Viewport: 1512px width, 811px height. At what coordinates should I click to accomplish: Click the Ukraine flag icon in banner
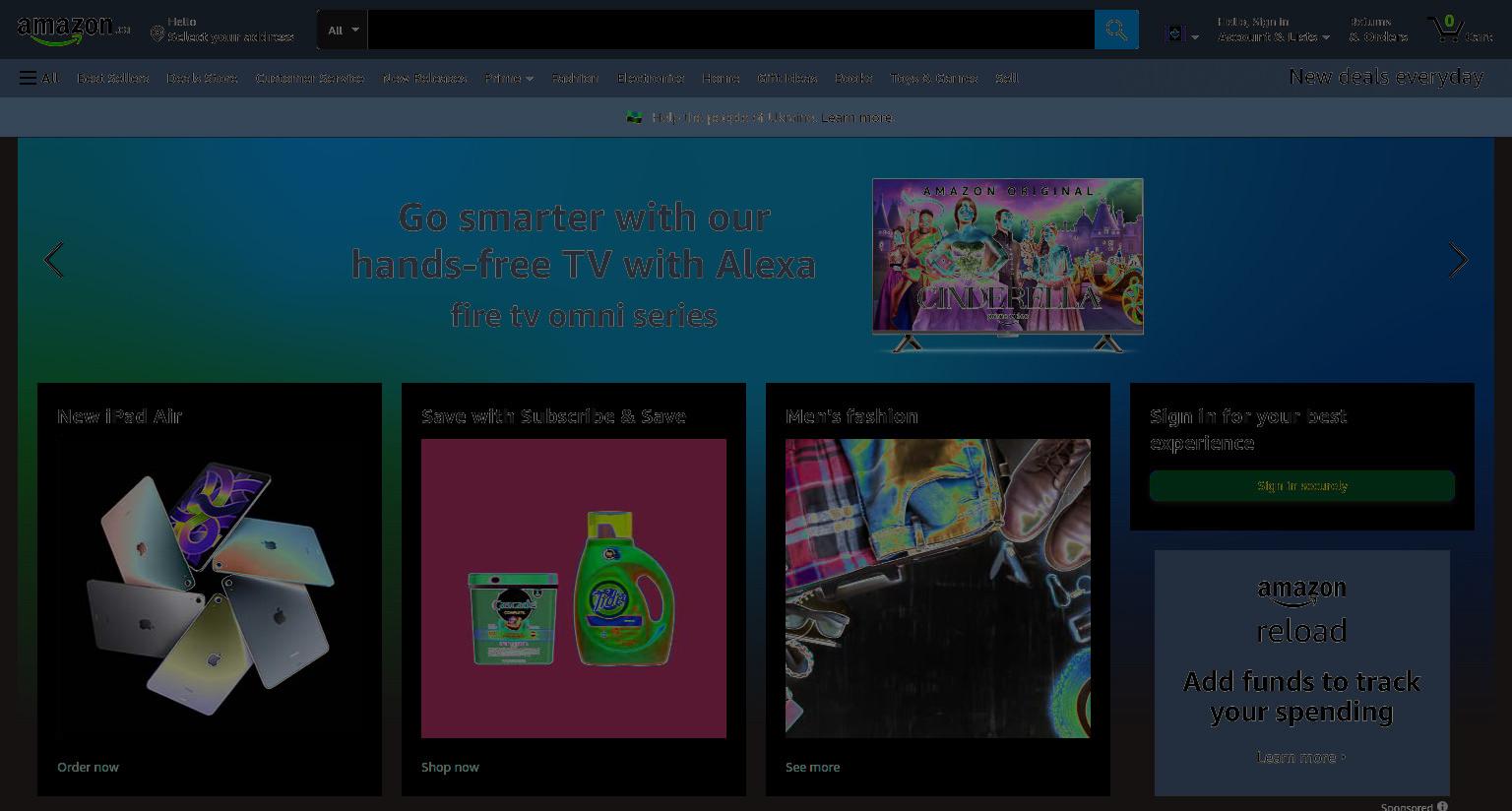pyautogui.click(x=635, y=117)
